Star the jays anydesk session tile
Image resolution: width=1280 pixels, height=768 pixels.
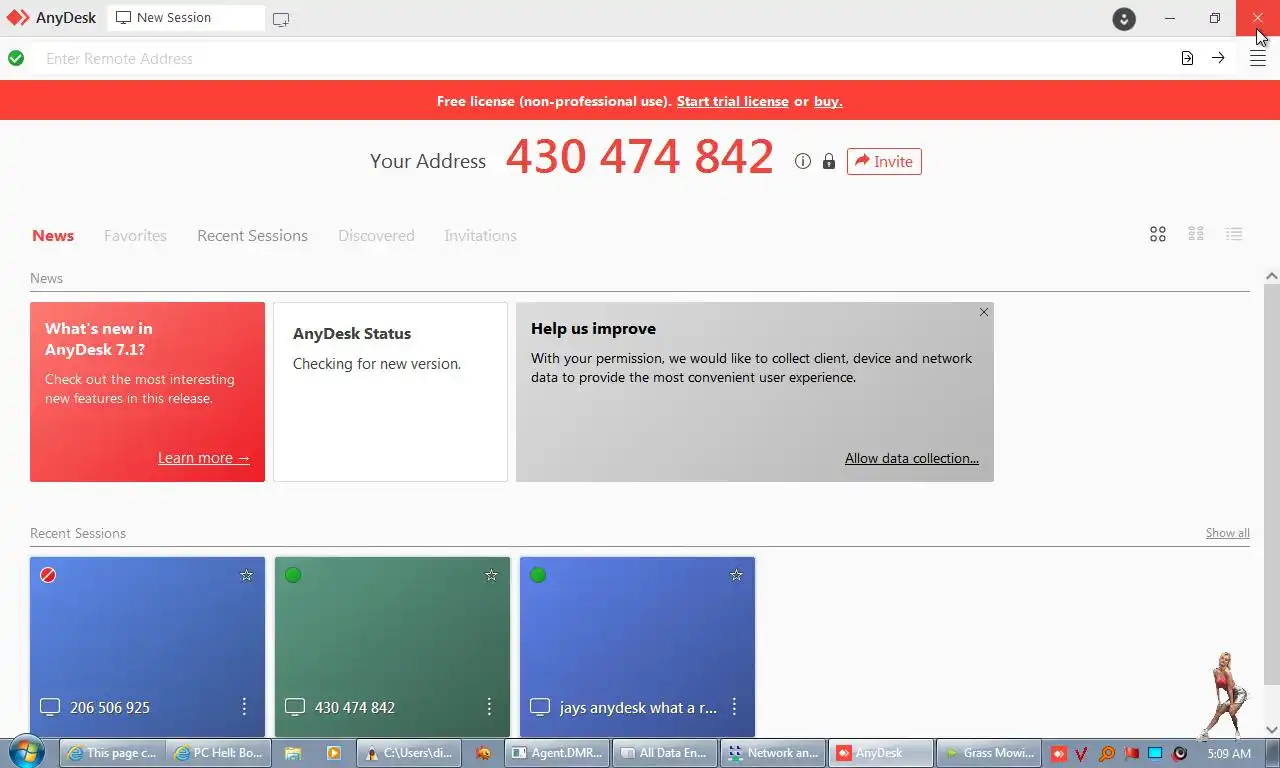click(x=736, y=575)
